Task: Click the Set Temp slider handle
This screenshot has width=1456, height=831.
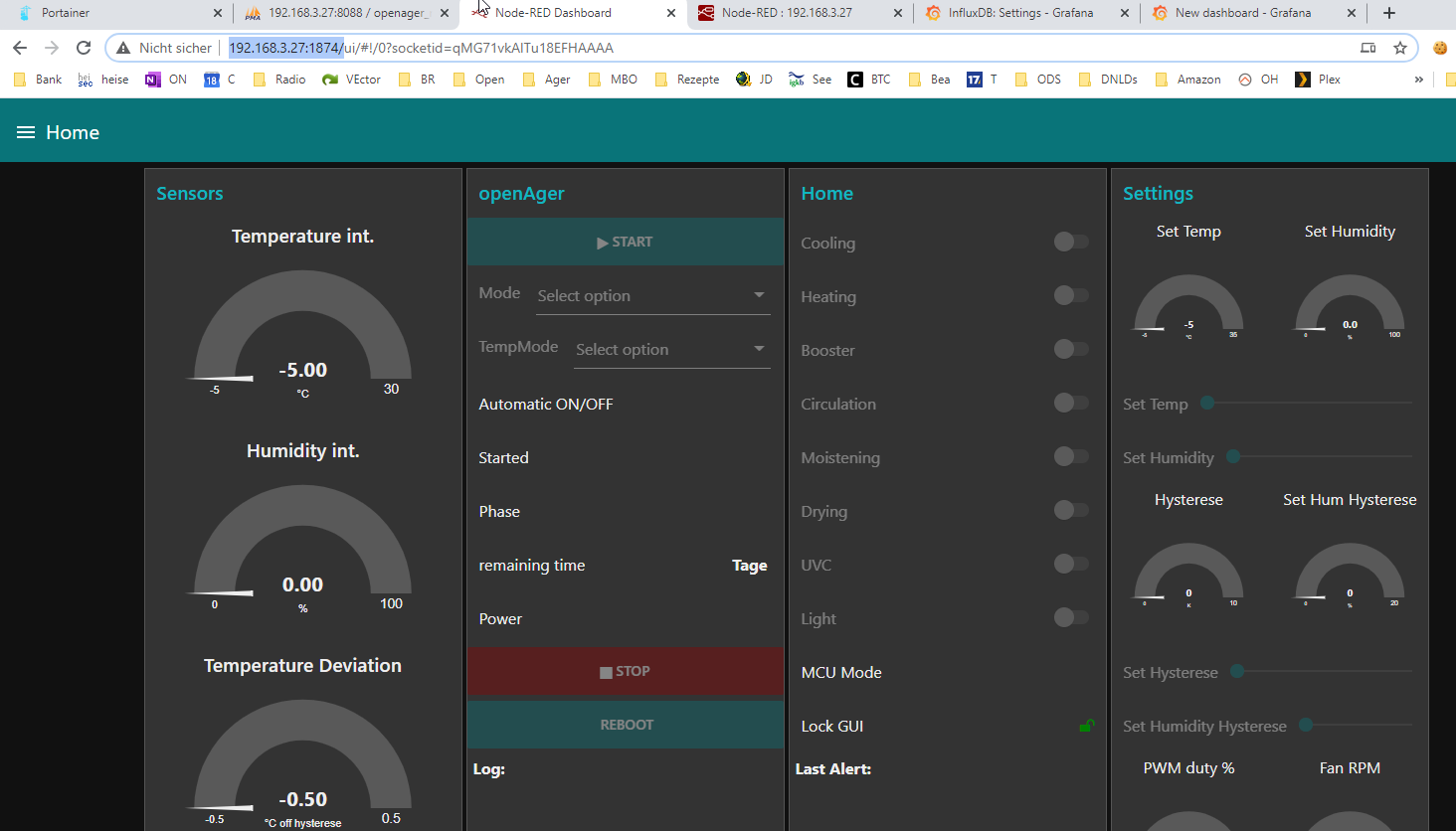Action: point(1207,403)
